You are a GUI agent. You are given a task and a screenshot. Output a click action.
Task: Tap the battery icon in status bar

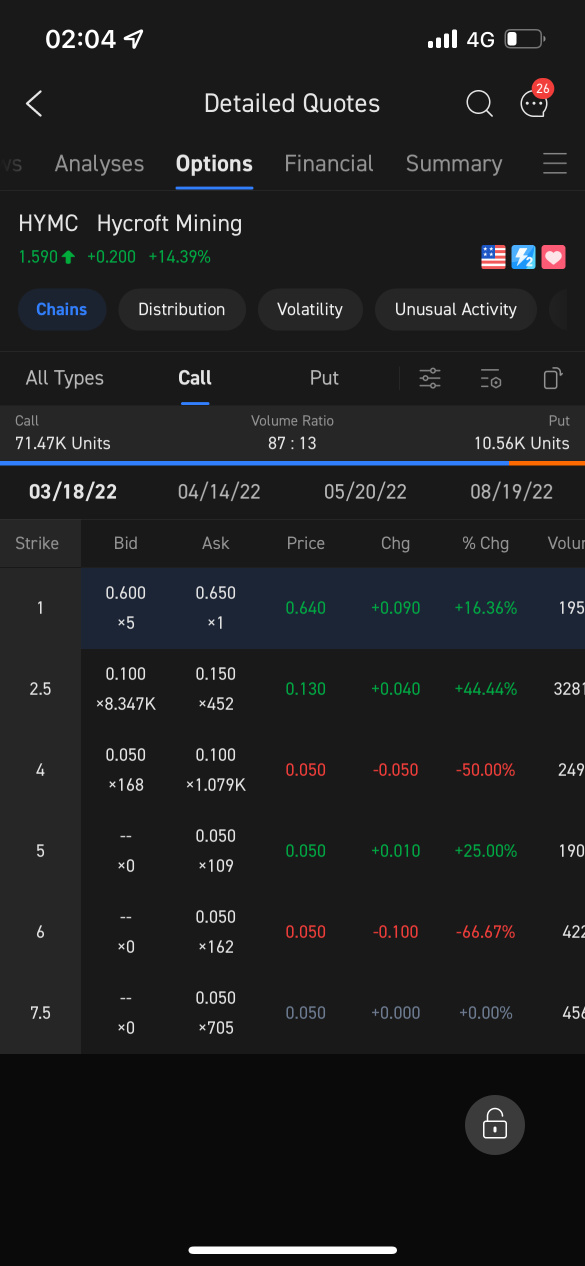click(524, 40)
